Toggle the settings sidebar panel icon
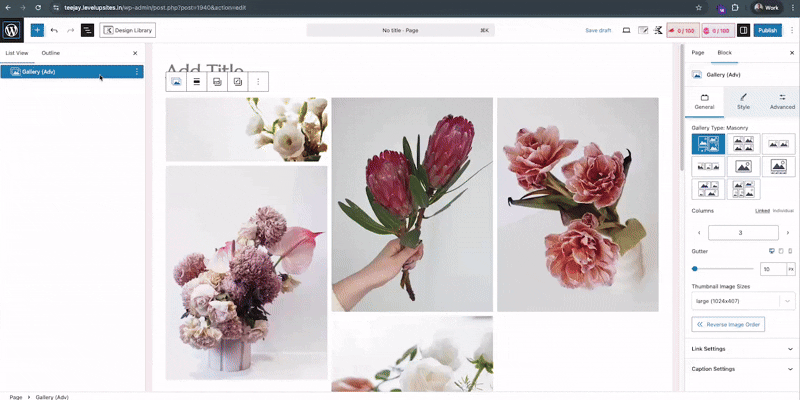 click(x=743, y=31)
